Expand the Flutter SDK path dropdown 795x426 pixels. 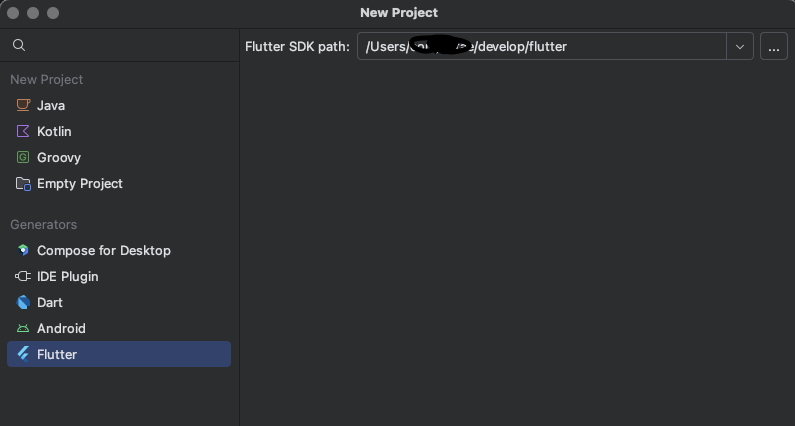click(x=740, y=47)
